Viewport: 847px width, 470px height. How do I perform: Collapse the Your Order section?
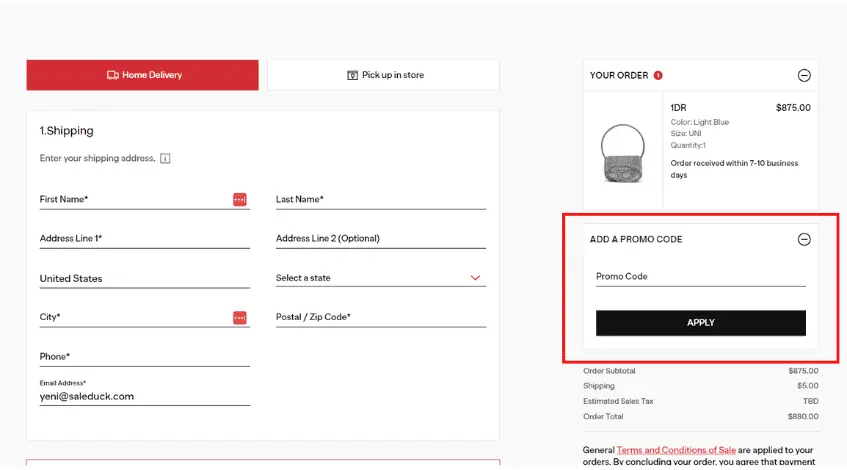tap(804, 75)
